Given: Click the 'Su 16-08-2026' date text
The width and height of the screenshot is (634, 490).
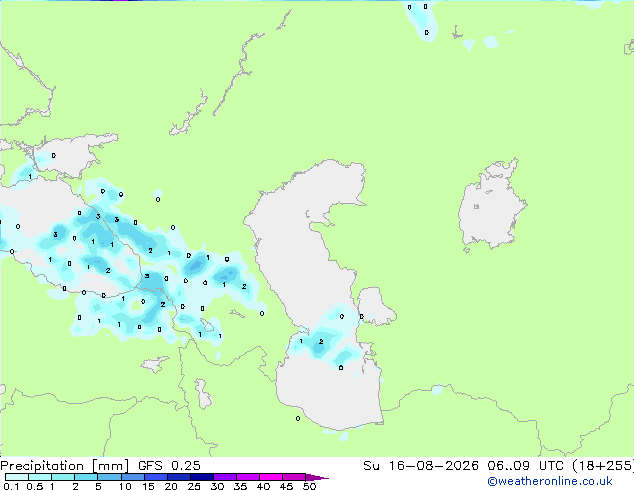Looking at the screenshot, I should tap(421, 466).
